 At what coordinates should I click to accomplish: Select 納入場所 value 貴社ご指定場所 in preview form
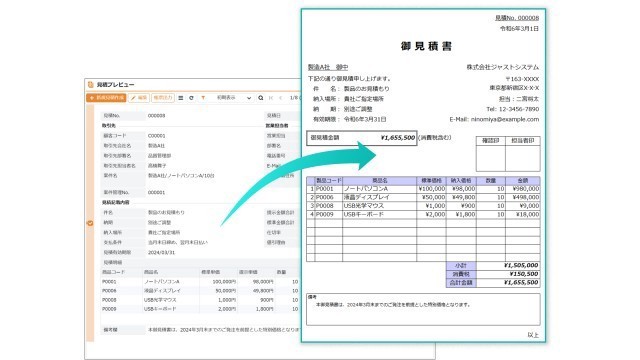(x=164, y=232)
